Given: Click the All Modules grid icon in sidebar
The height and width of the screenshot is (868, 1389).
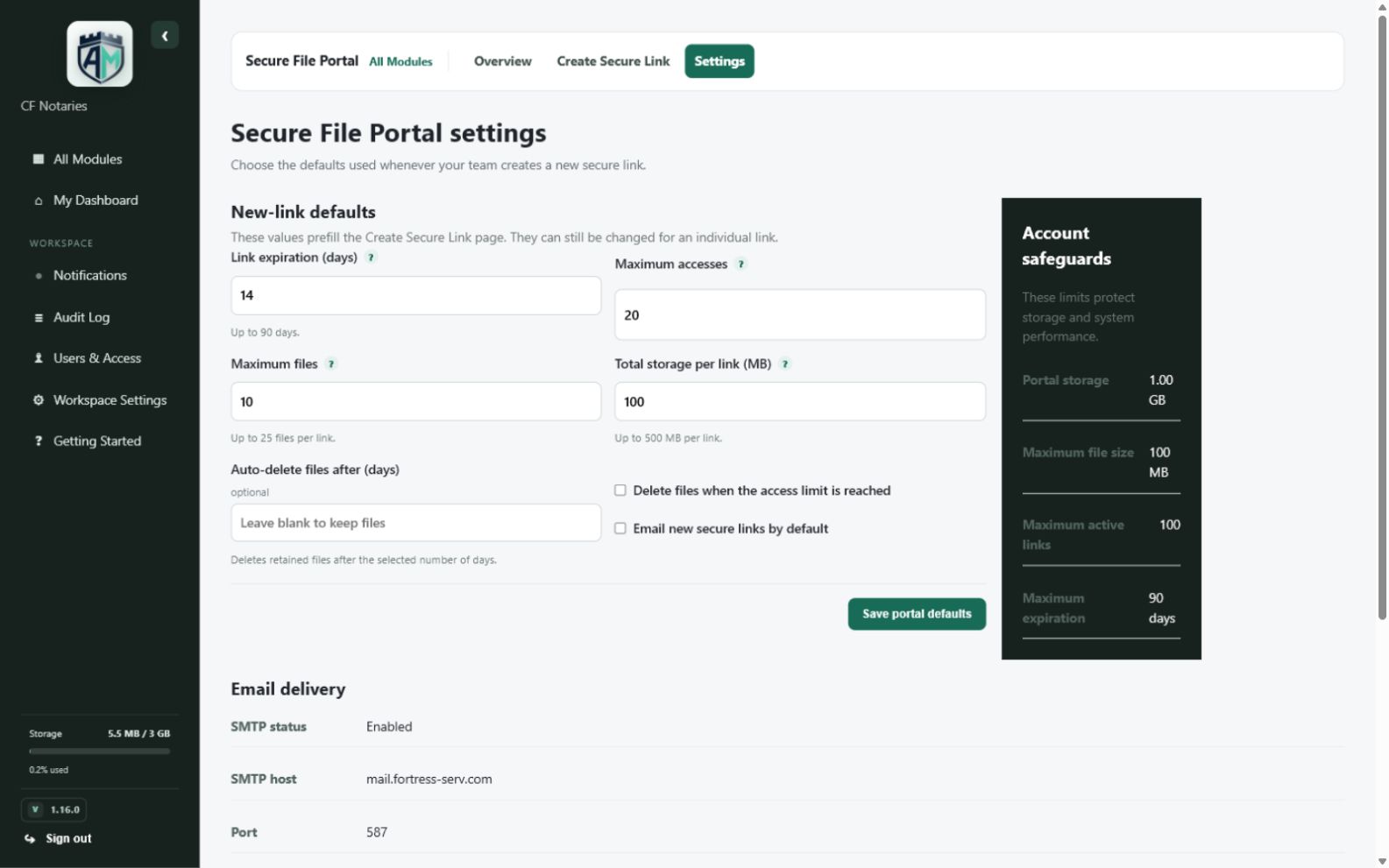Looking at the screenshot, I should coord(39,159).
